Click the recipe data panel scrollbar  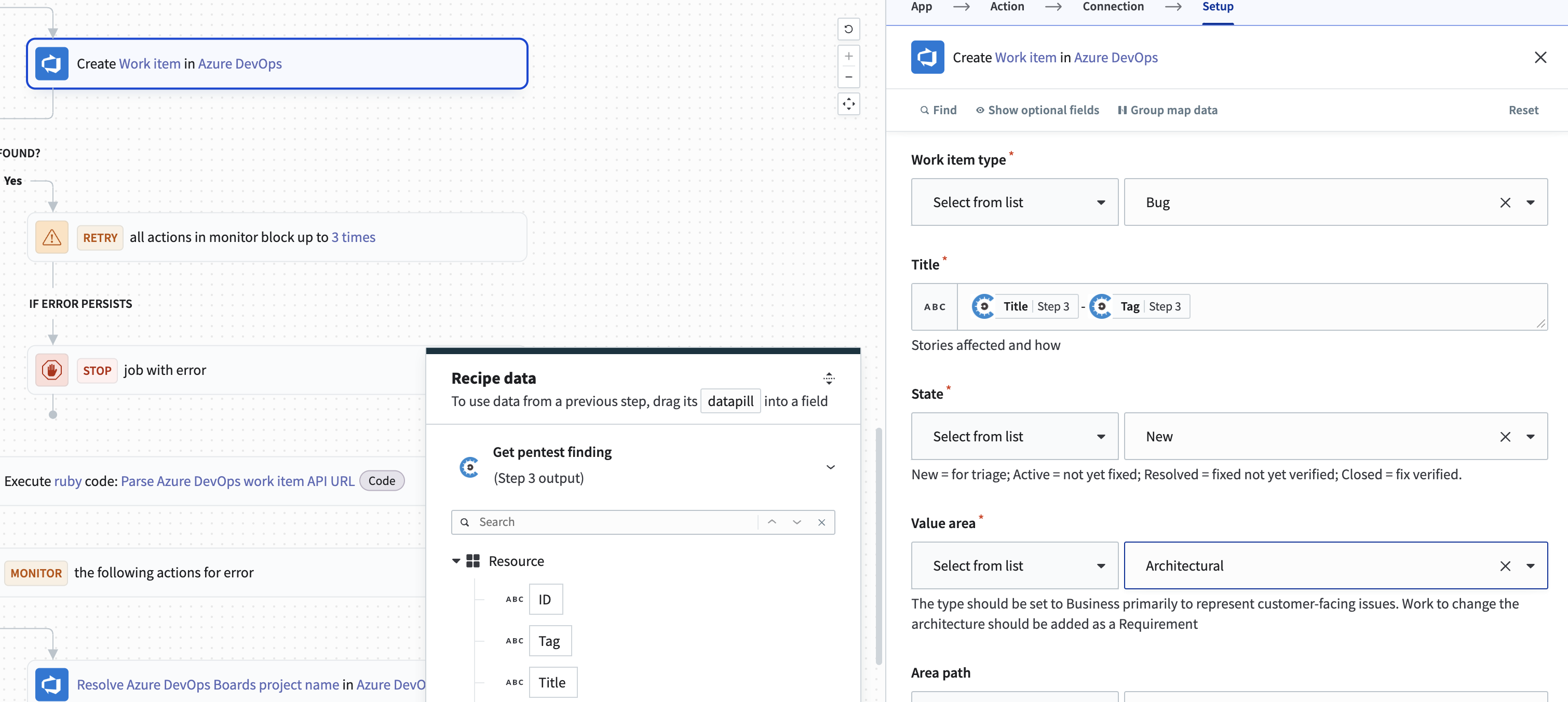(878, 546)
